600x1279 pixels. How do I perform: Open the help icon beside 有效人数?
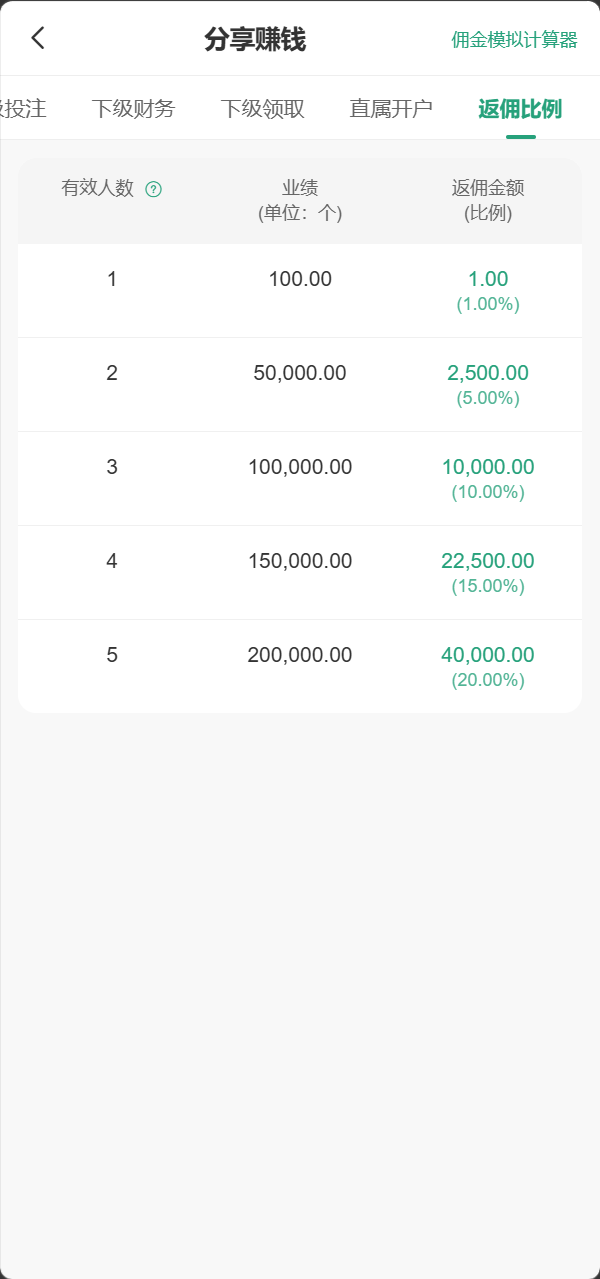tap(154, 189)
